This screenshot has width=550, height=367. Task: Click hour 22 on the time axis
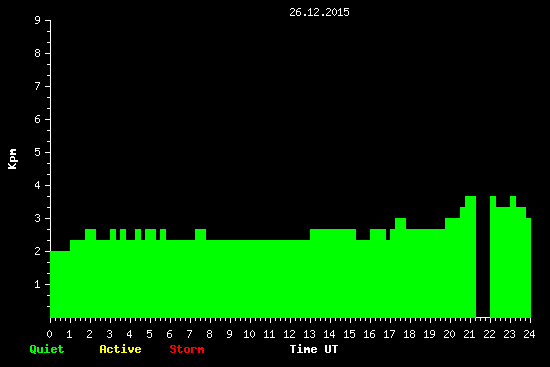[489, 334]
